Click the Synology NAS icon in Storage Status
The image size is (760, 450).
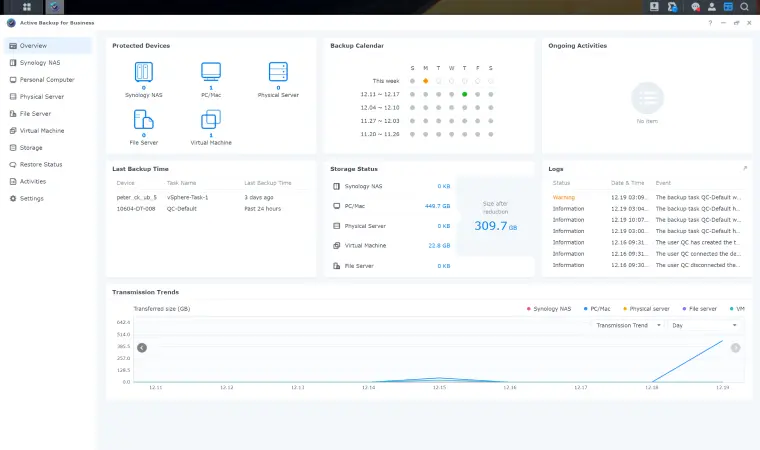tap(336, 186)
